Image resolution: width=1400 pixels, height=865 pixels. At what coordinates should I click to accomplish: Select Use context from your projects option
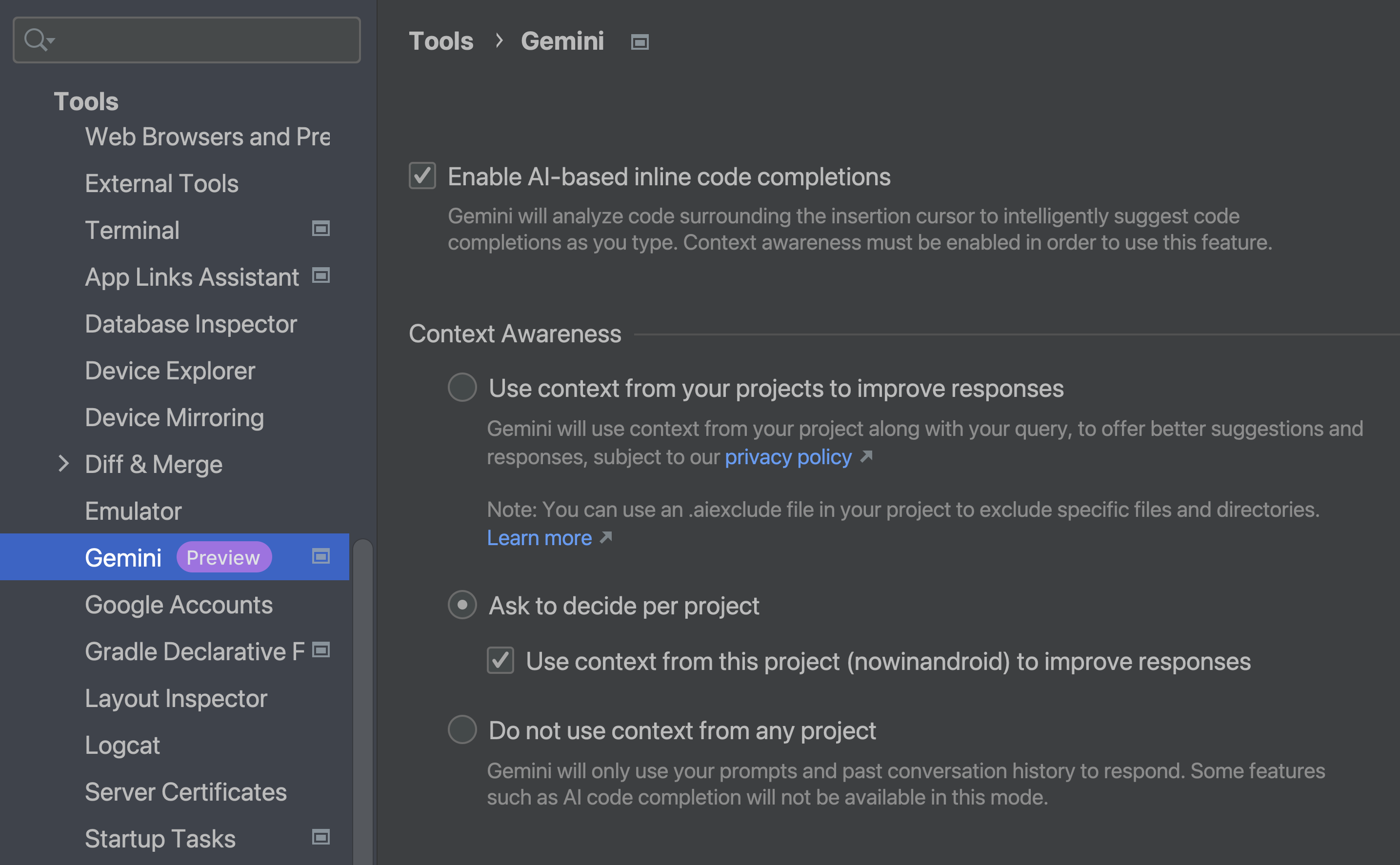462,387
